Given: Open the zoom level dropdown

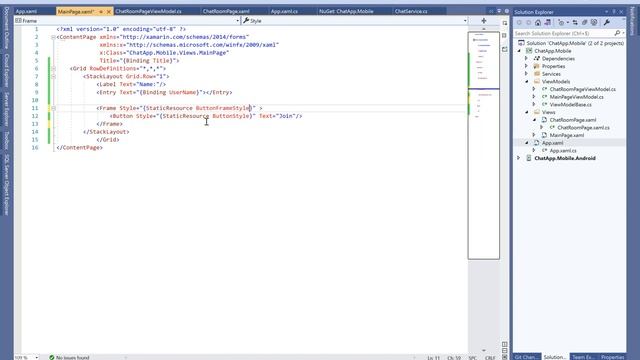Looking at the screenshot, I should pos(37,357).
